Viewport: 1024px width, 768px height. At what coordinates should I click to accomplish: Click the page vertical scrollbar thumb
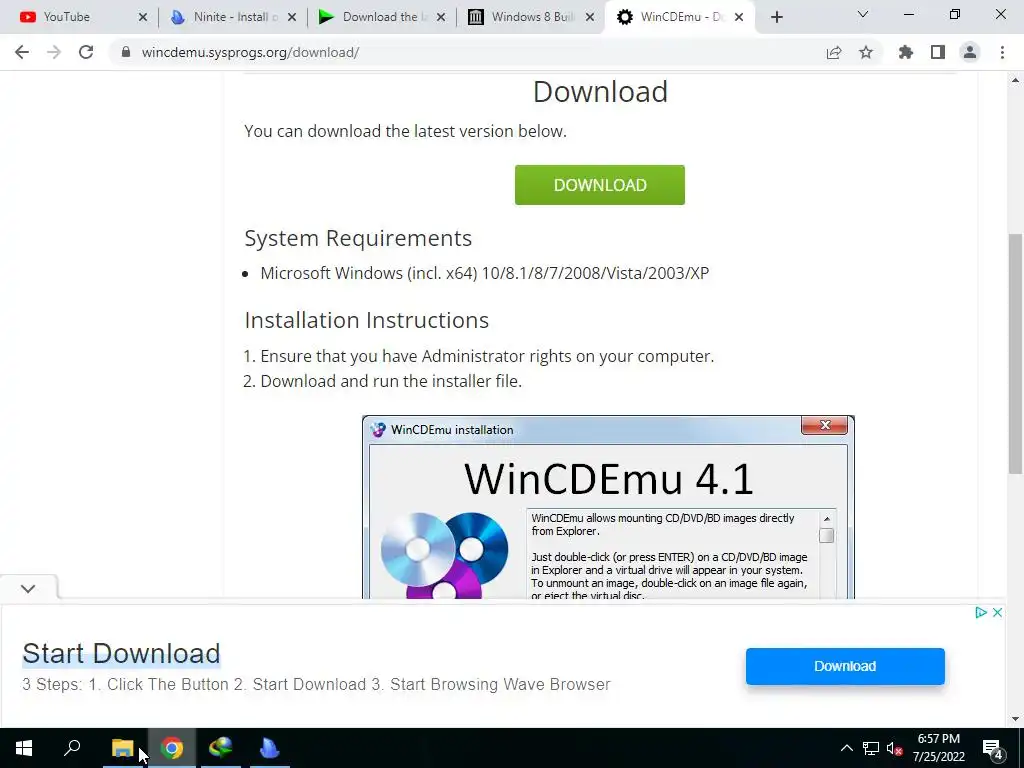1015,353
